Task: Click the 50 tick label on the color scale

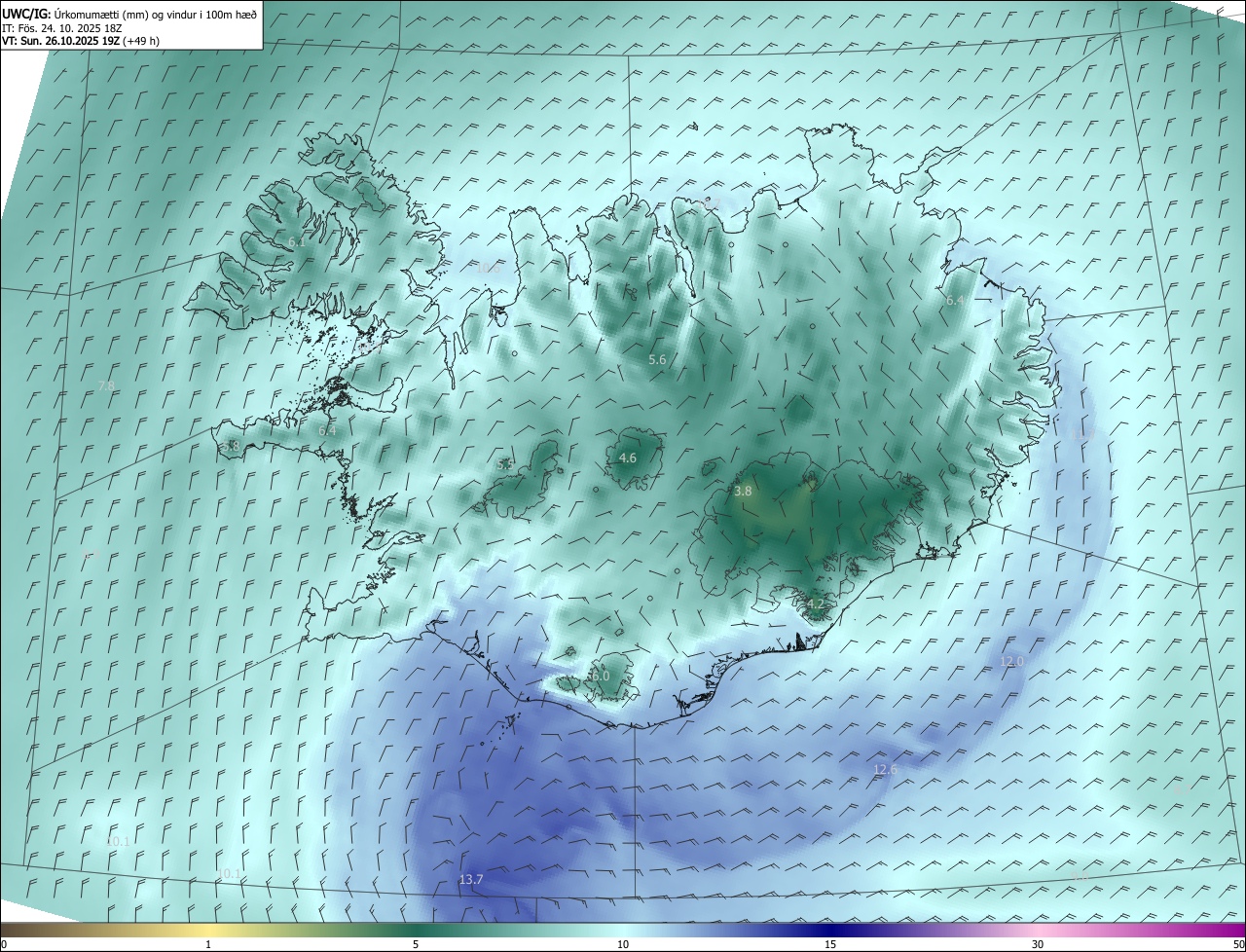Action: (1238, 944)
